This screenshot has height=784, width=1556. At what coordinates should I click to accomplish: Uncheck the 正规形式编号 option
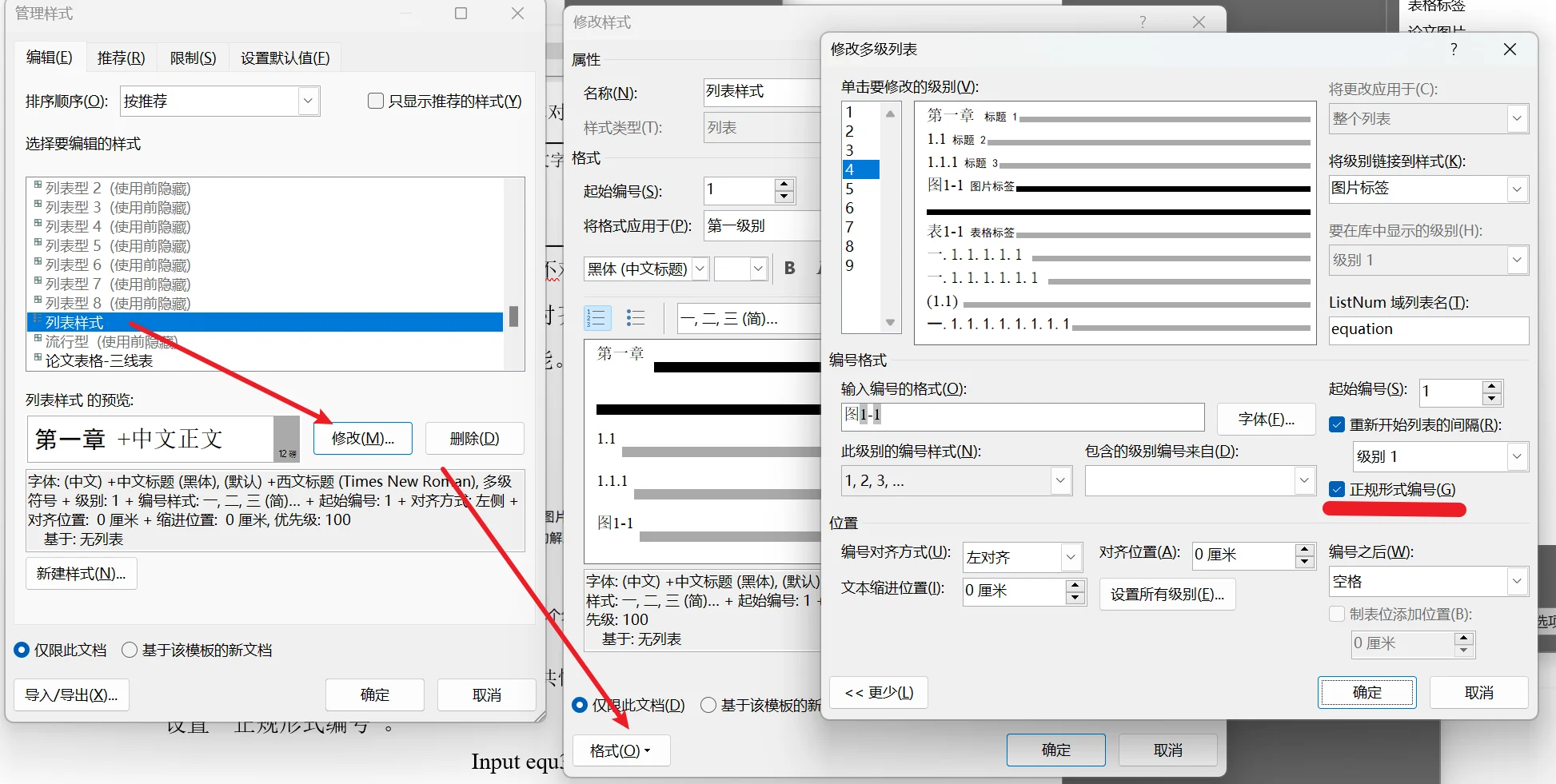click(1337, 489)
